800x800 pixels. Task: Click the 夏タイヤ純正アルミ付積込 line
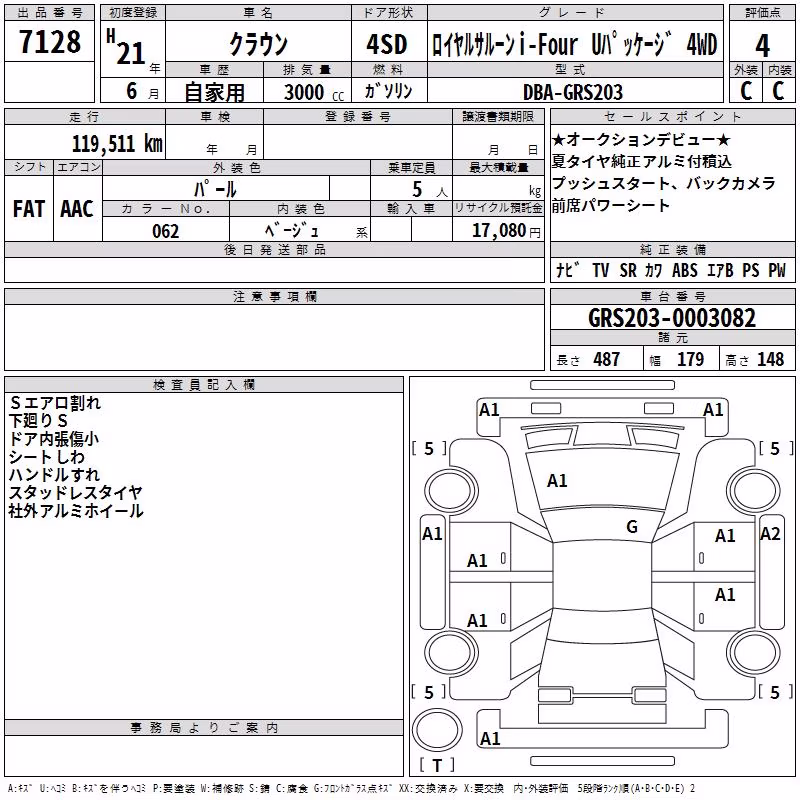(x=642, y=161)
